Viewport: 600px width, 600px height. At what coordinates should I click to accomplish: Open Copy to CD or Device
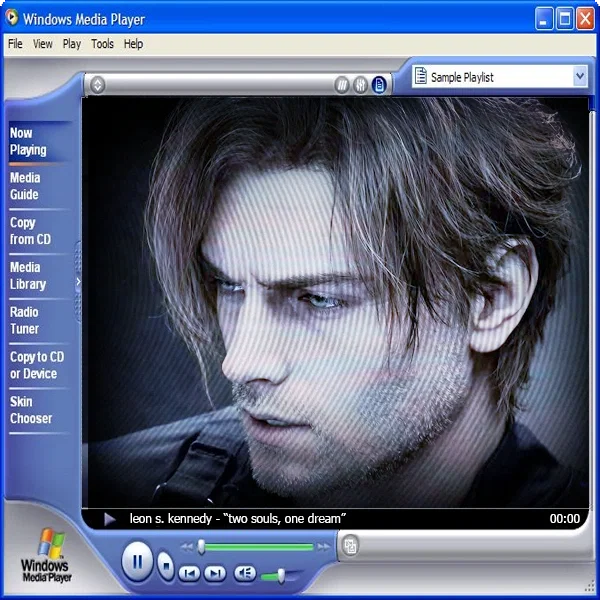[37, 365]
